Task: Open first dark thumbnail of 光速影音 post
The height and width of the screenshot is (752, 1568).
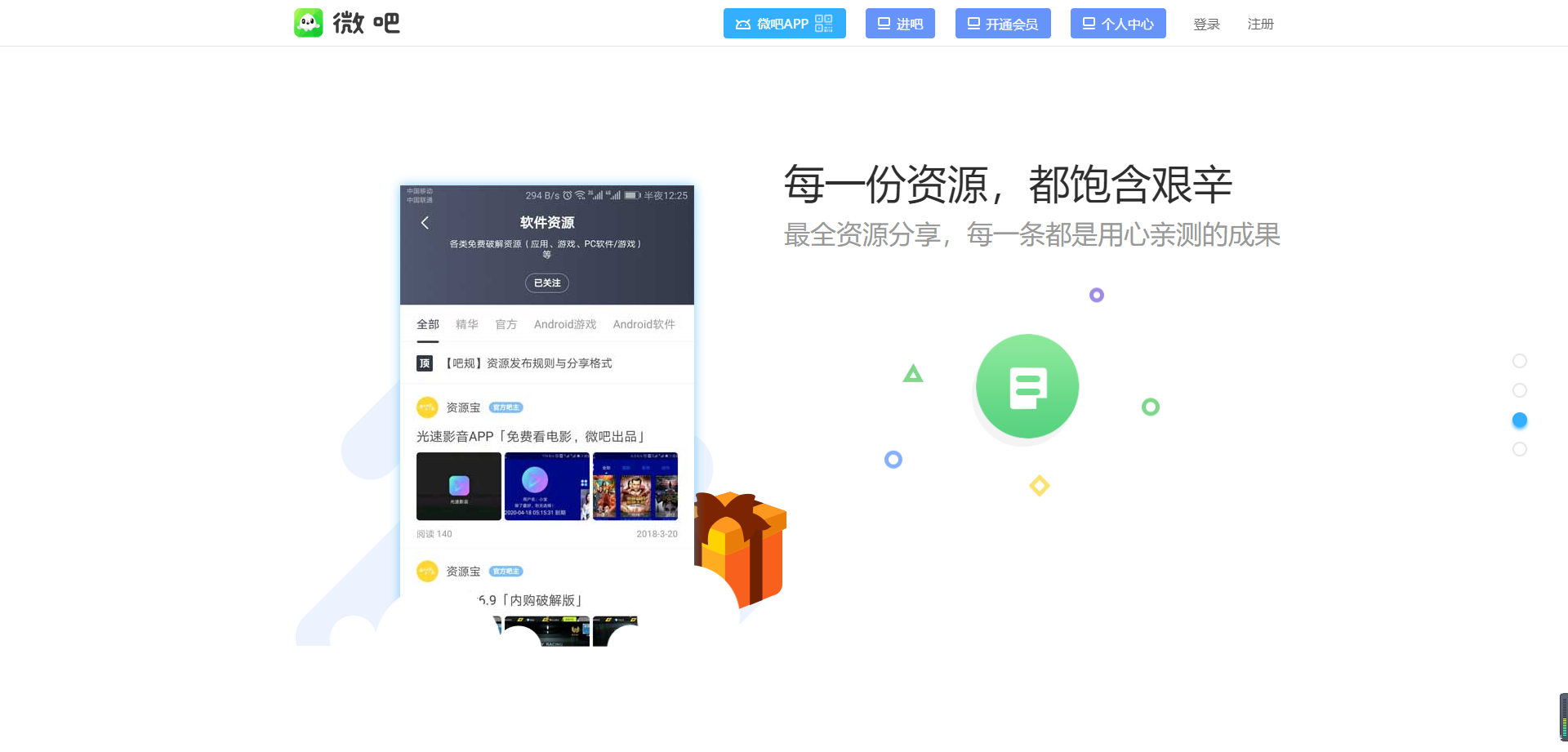Action: pos(459,486)
